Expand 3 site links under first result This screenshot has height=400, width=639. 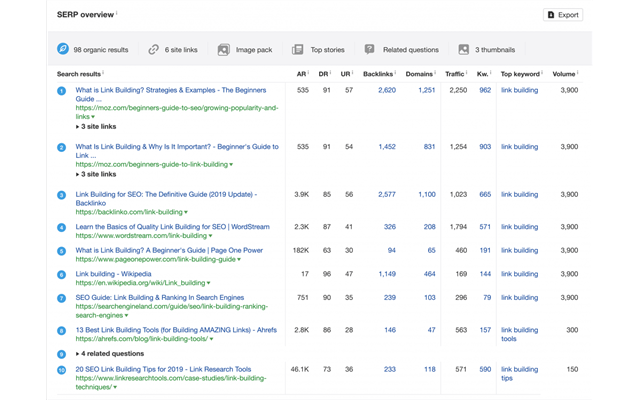101,127
